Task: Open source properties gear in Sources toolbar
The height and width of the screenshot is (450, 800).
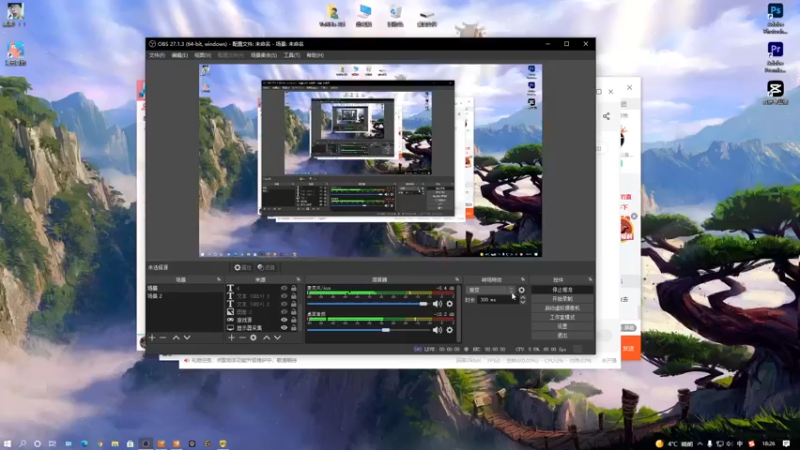Action: pyautogui.click(x=253, y=337)
